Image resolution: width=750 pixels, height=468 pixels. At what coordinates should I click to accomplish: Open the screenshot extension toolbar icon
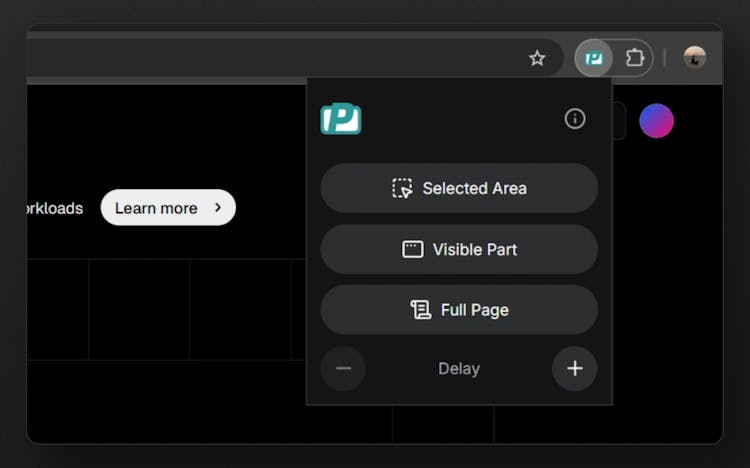coord(594,58)
